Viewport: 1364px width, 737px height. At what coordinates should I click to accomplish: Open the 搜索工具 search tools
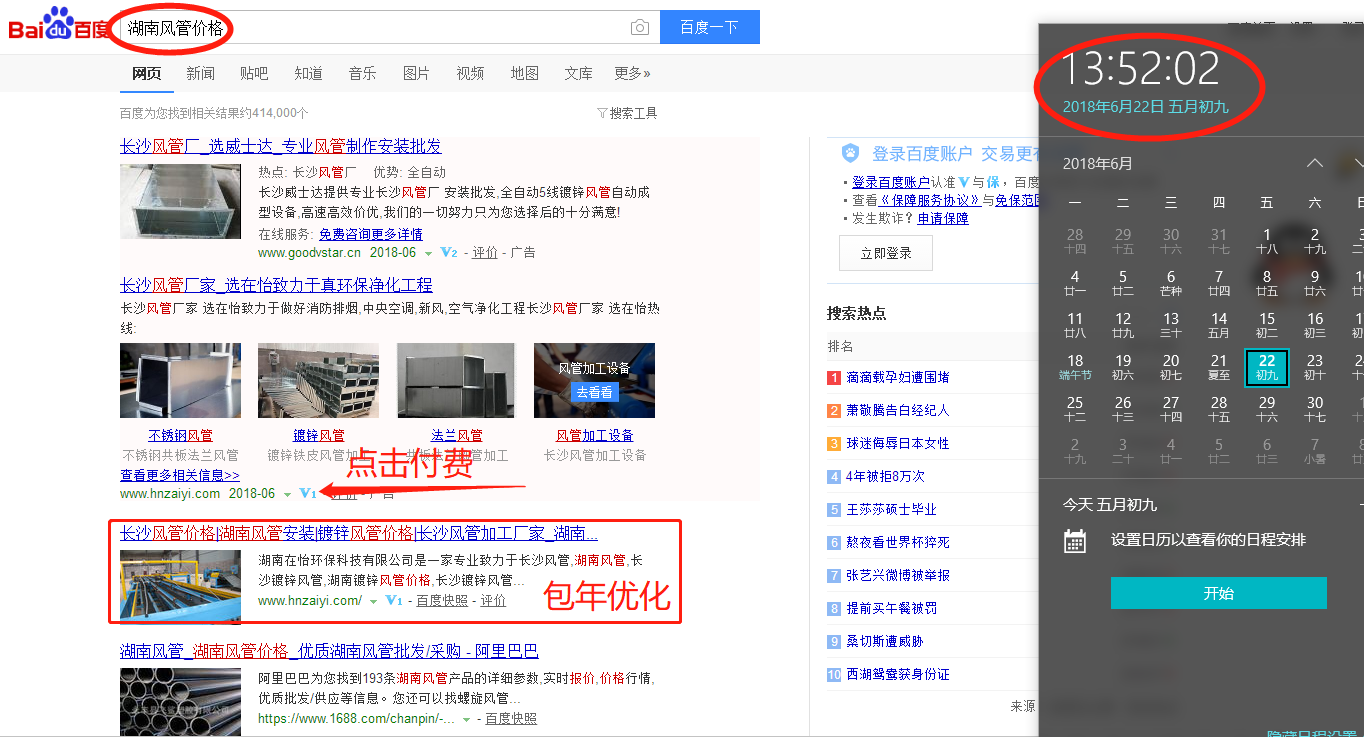[x=633, y=113]
